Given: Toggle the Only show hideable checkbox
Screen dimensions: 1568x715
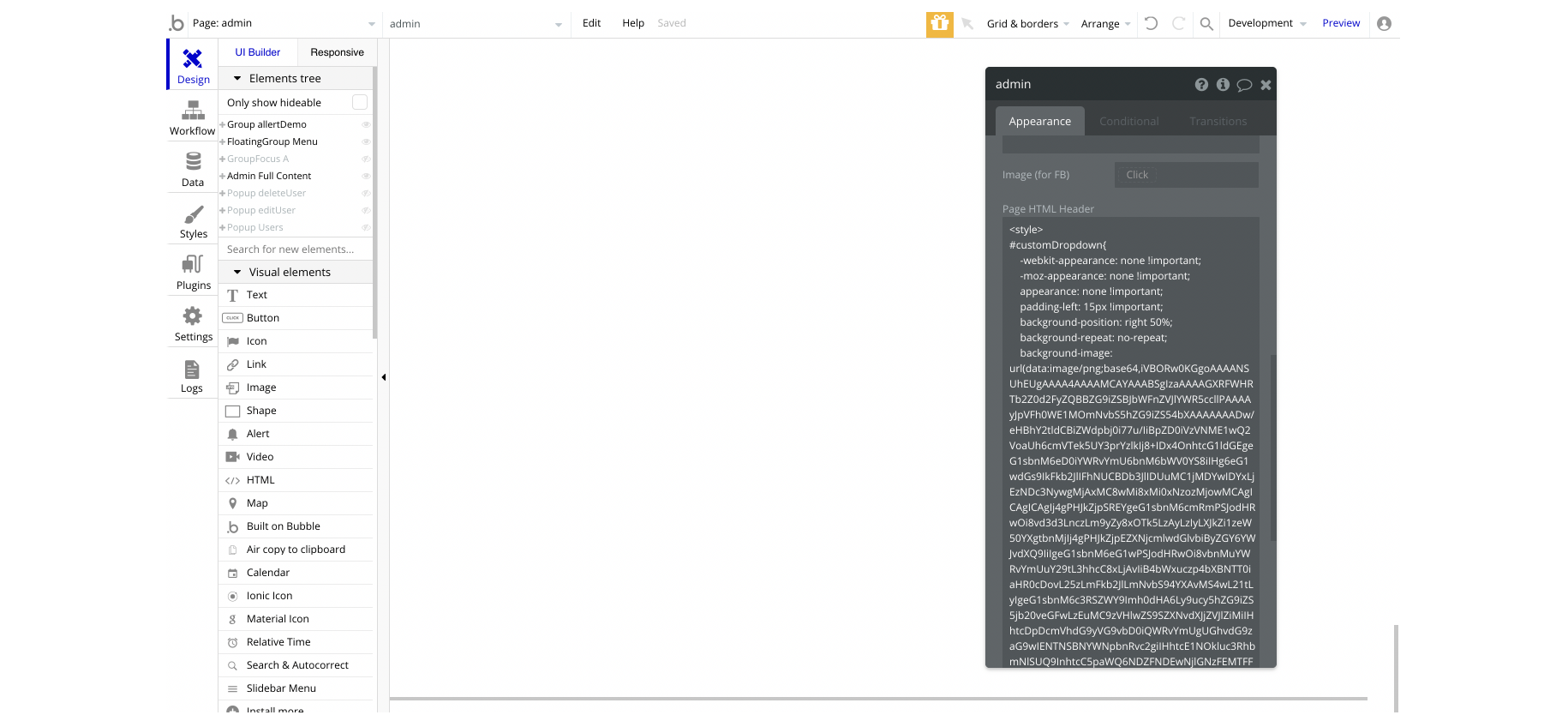Looking at the screenshot, I should pos(360,102).
